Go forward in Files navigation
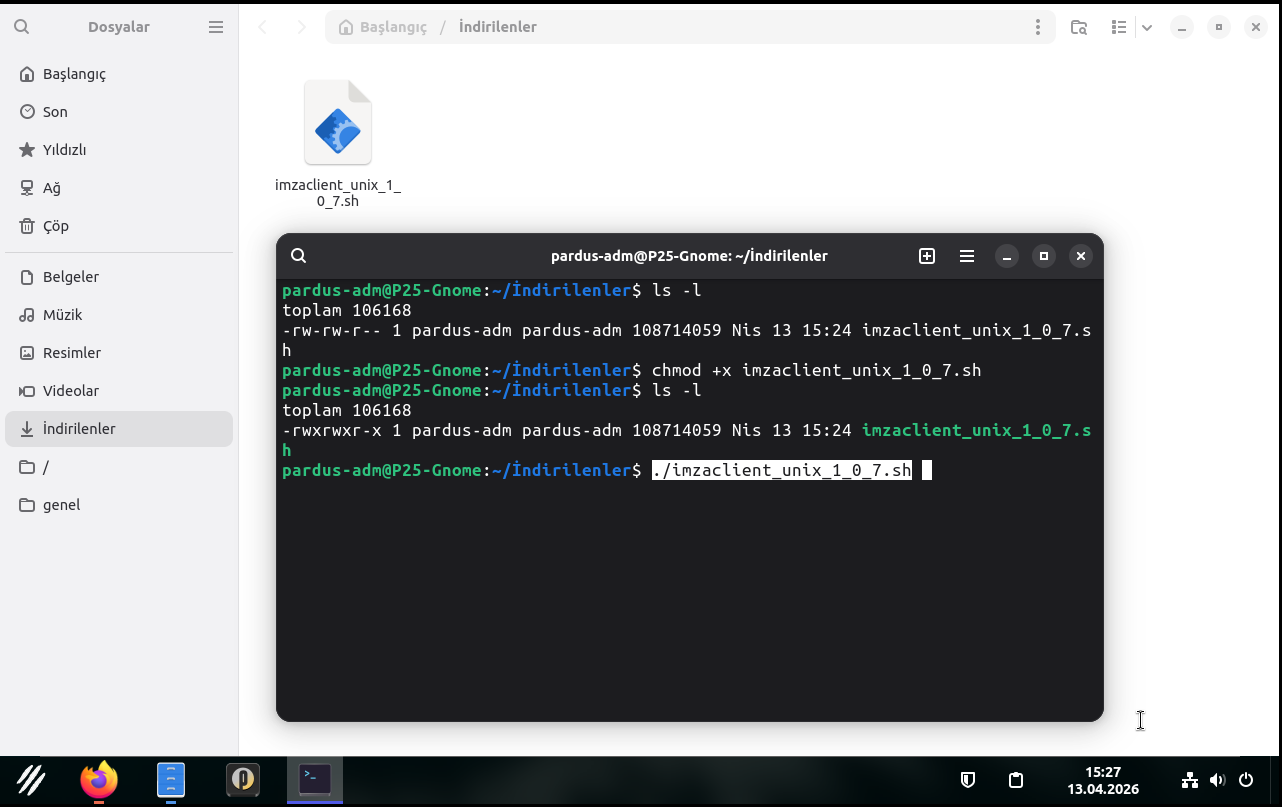This screenshot has height=807, width=1282. [x=301, y=27]
